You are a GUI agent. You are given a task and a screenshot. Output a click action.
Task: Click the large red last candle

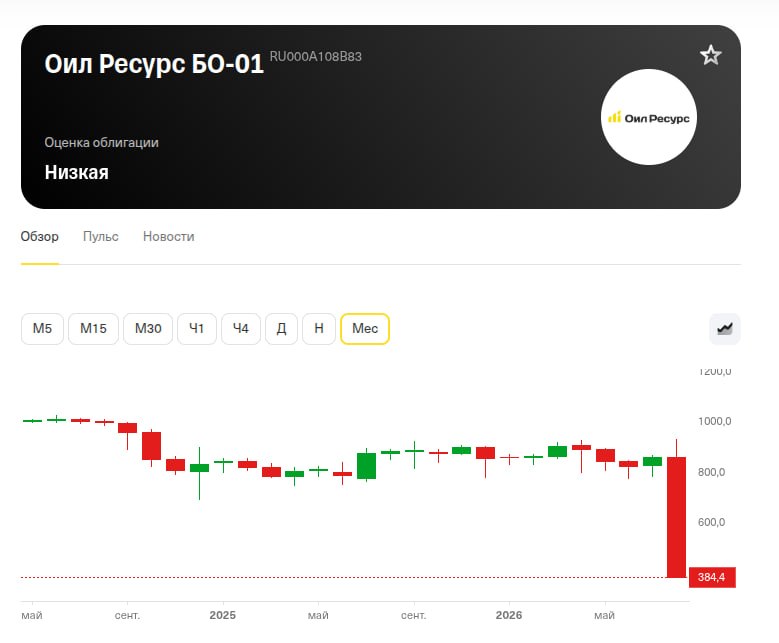[x=676, y=517]
